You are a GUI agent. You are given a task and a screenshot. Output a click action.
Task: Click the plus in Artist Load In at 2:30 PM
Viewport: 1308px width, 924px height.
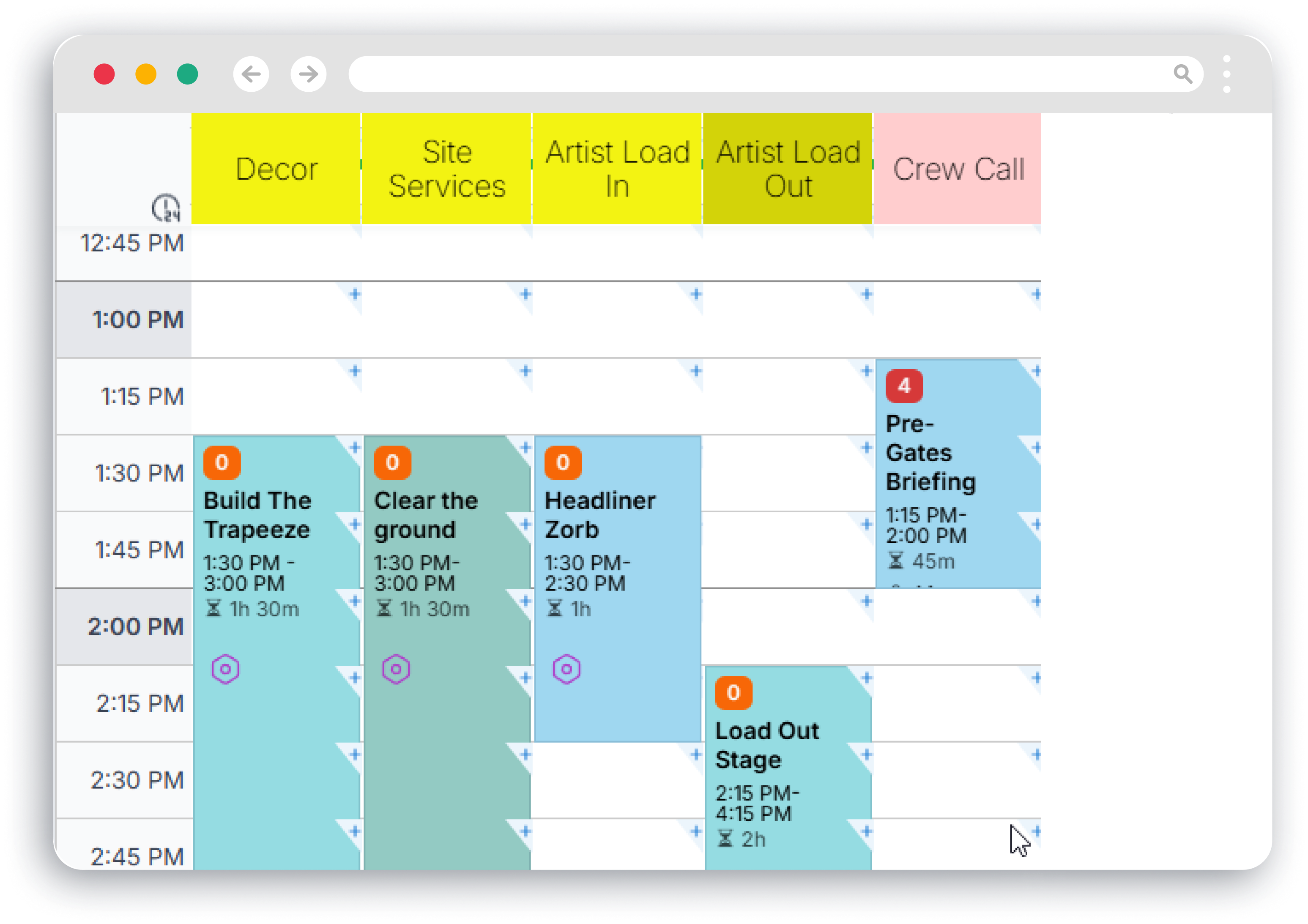pyautogui.click(x=696, y=755)
